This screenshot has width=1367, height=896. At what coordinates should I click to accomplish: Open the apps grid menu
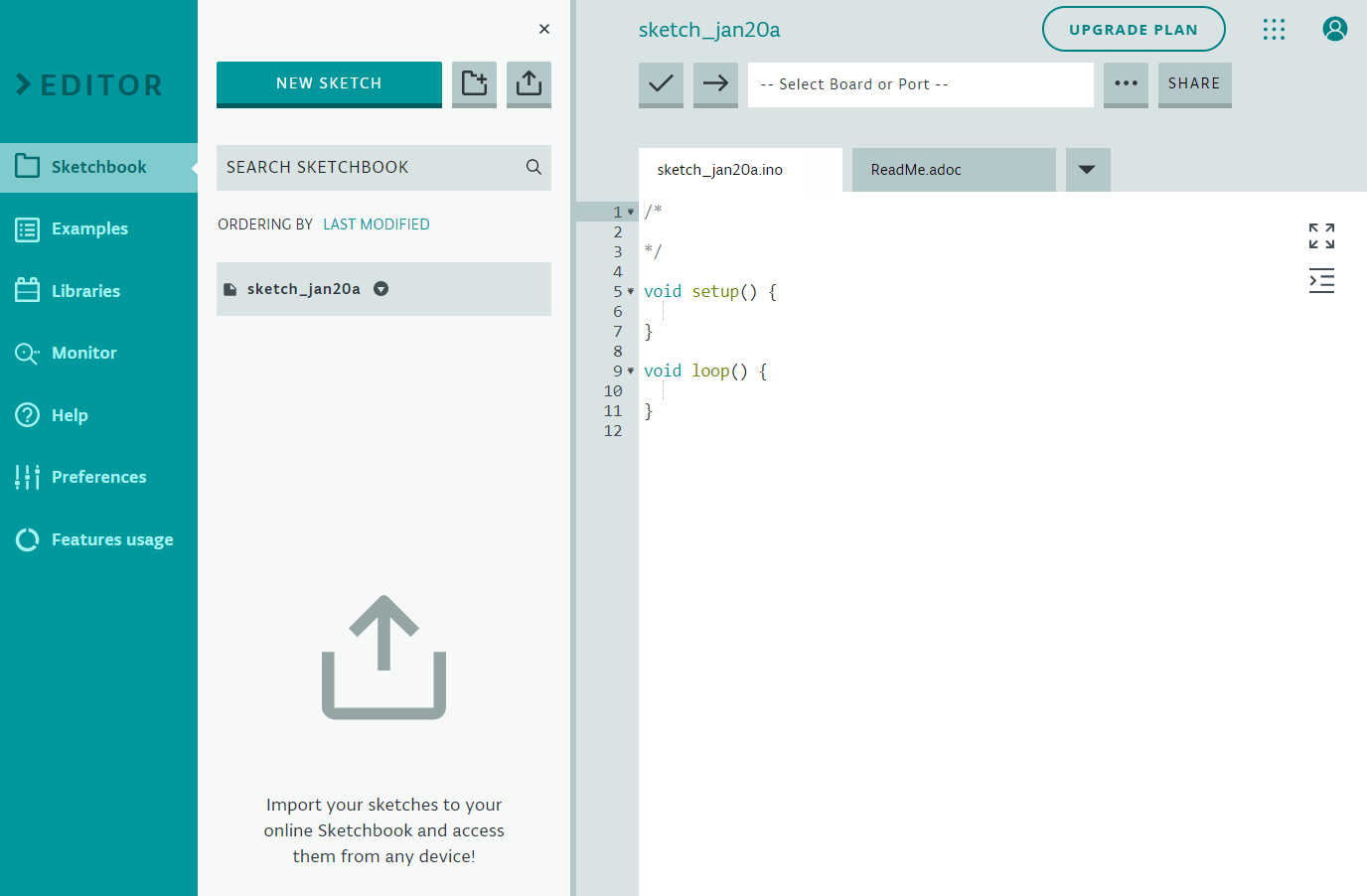(1274, 30)
